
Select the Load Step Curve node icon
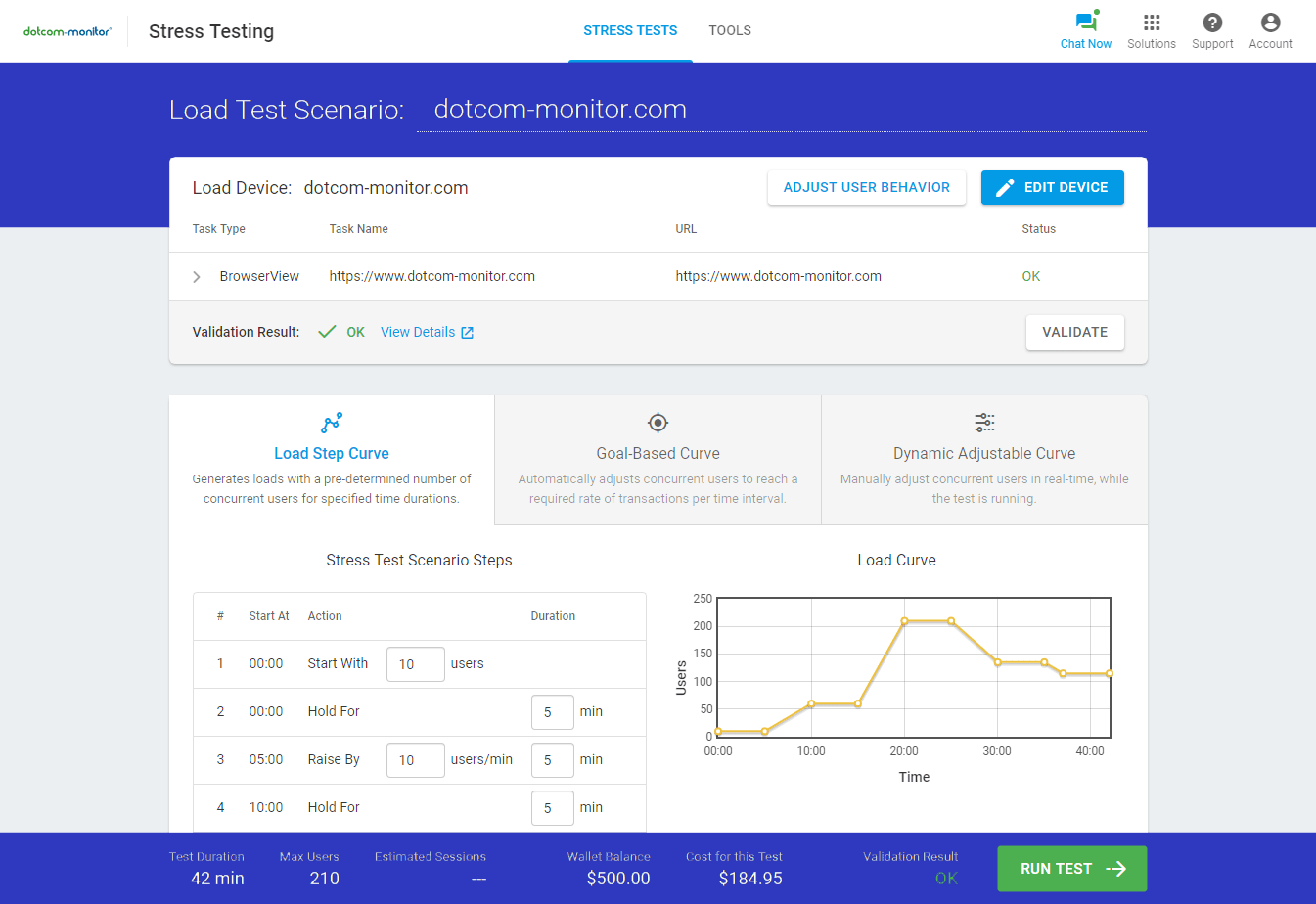tap(332, 423)
